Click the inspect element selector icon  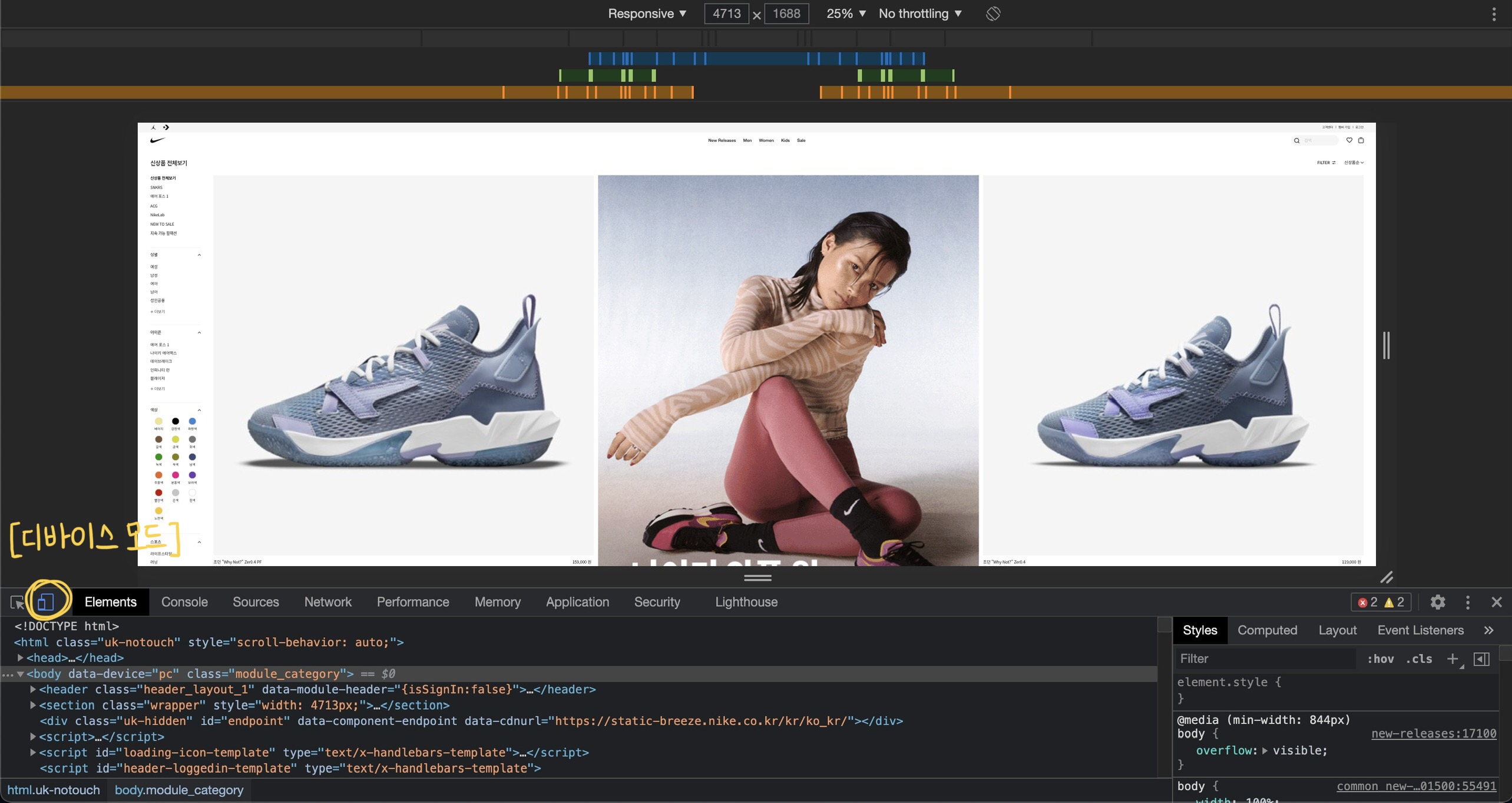(17, 602)
